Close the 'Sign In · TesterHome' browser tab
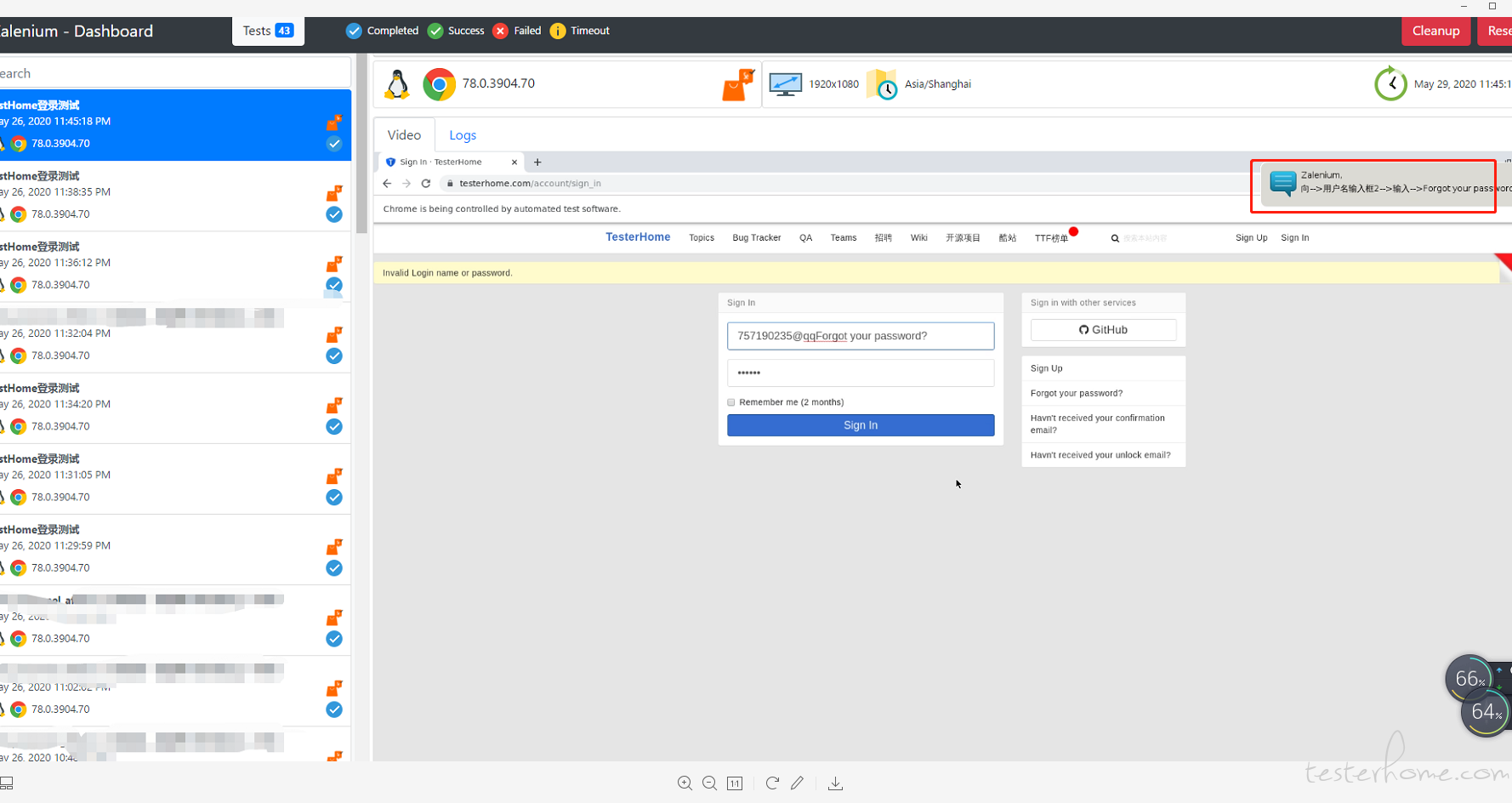Viewport: 1512px width, 803px height. tap(514, 162)
